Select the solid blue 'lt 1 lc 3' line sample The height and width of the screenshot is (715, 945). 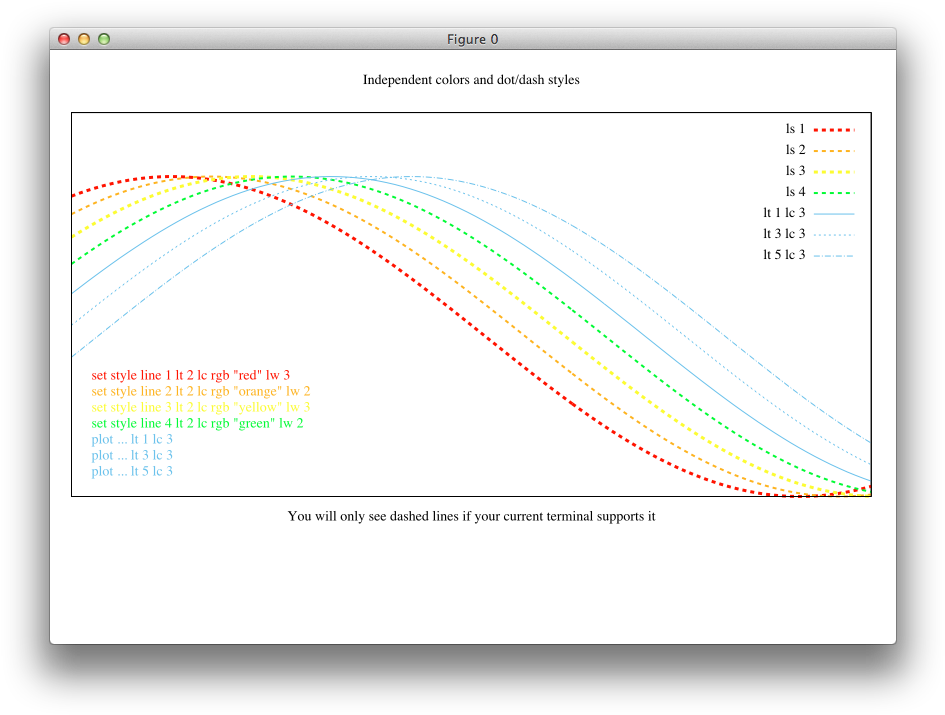(x=833, y=212)
